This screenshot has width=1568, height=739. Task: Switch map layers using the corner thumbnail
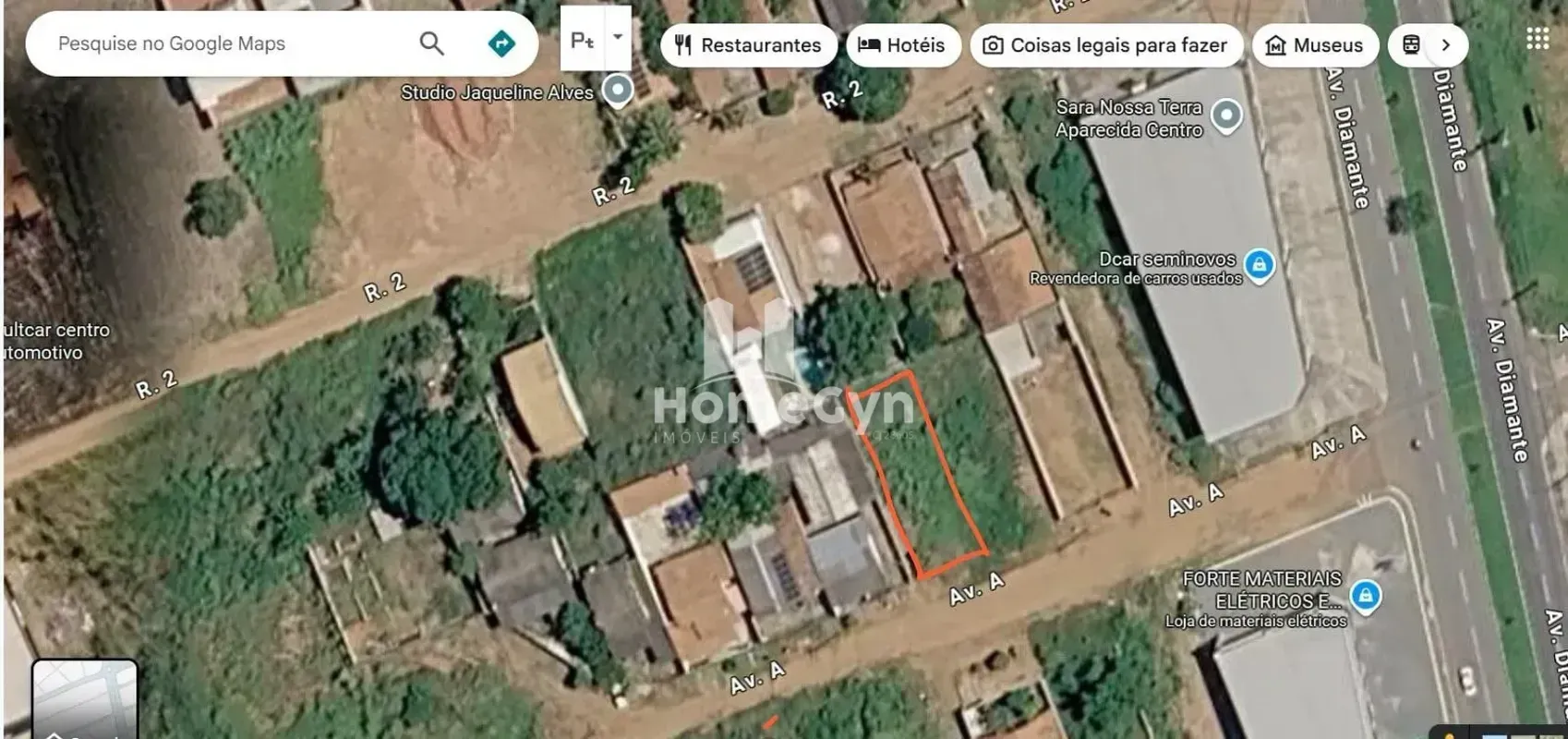coord(85,699)
